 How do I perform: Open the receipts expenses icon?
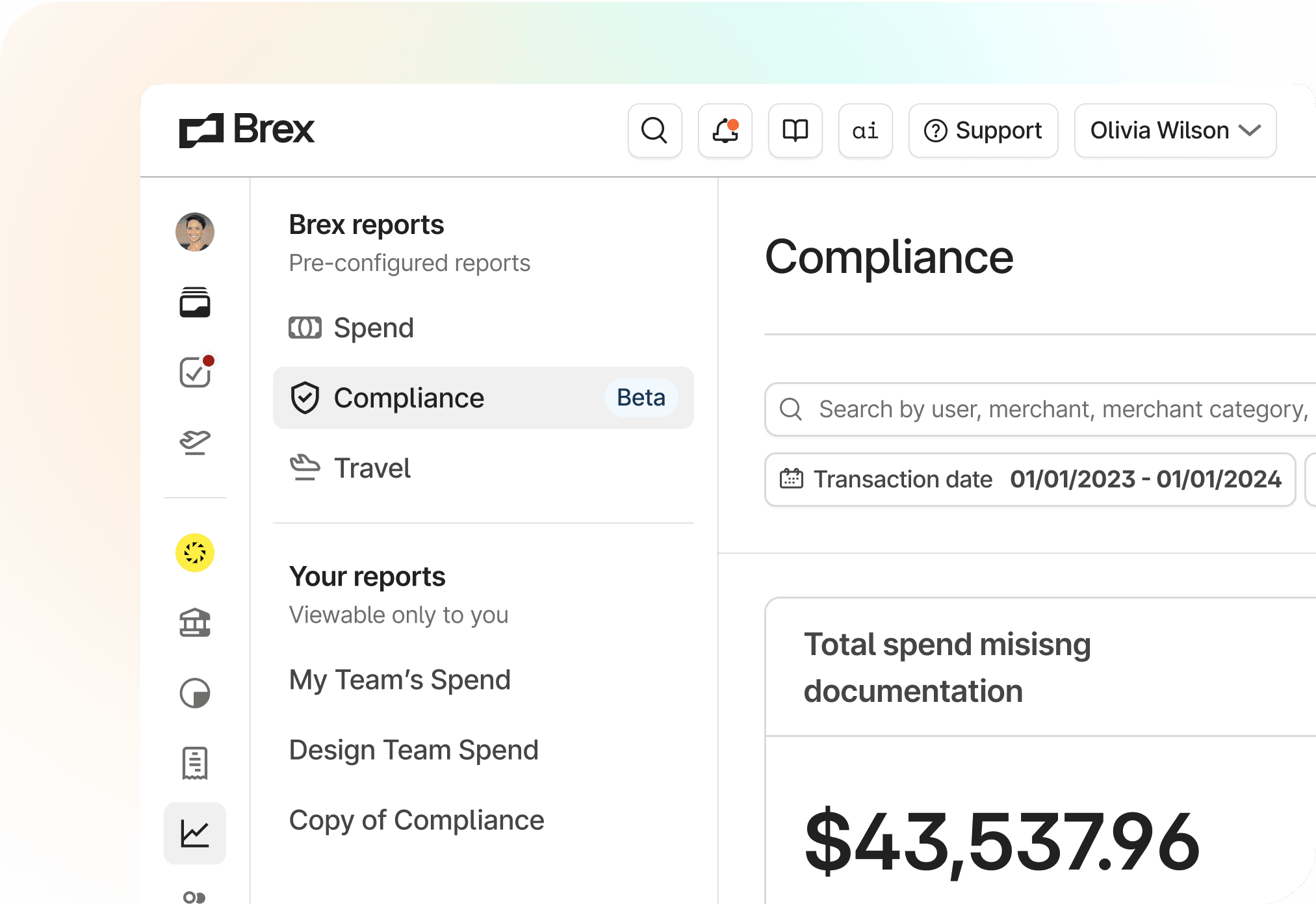194,764
